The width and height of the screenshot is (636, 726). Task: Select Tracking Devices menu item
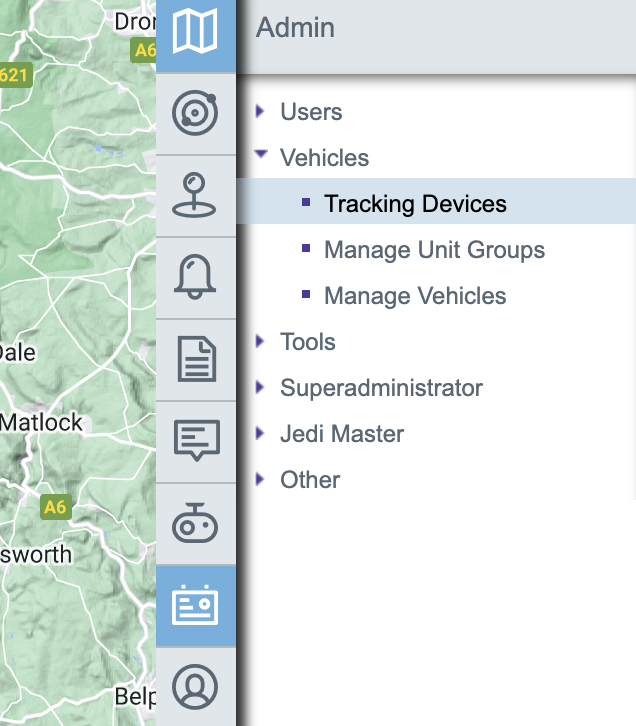pos(415,204)
